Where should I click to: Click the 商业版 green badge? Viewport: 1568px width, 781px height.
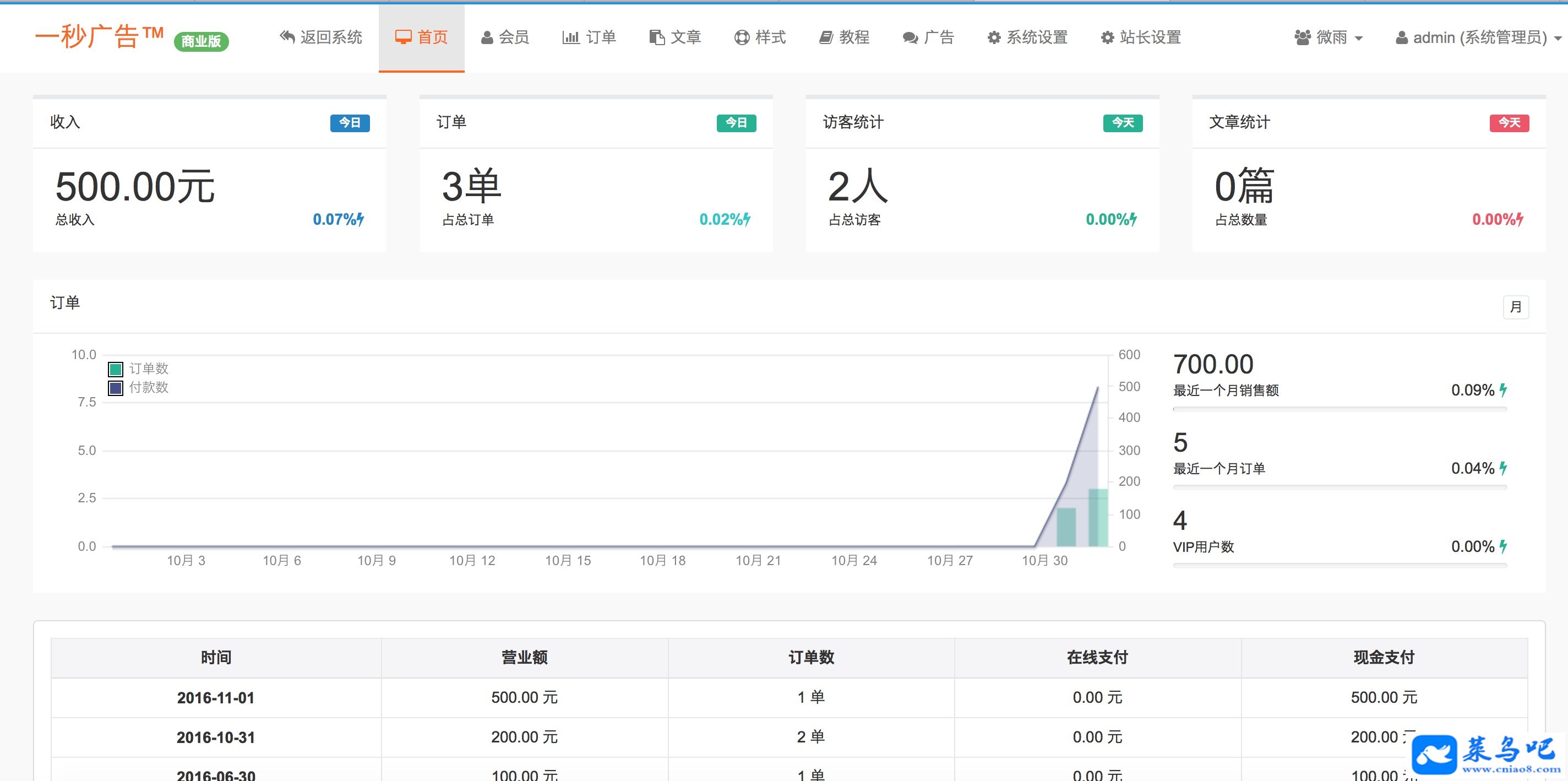click(202, 41)
